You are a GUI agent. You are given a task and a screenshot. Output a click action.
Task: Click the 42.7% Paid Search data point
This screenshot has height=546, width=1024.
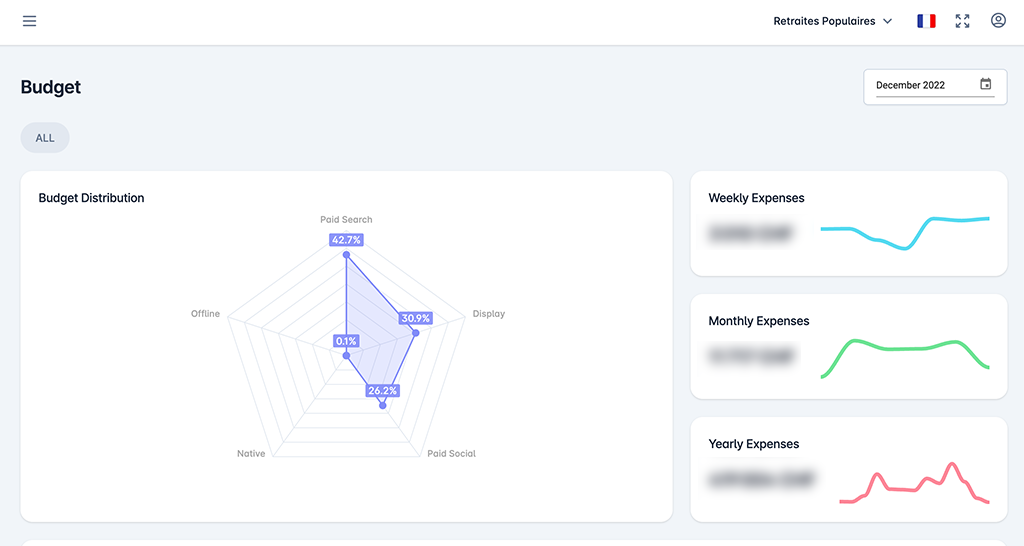[346, 255]
